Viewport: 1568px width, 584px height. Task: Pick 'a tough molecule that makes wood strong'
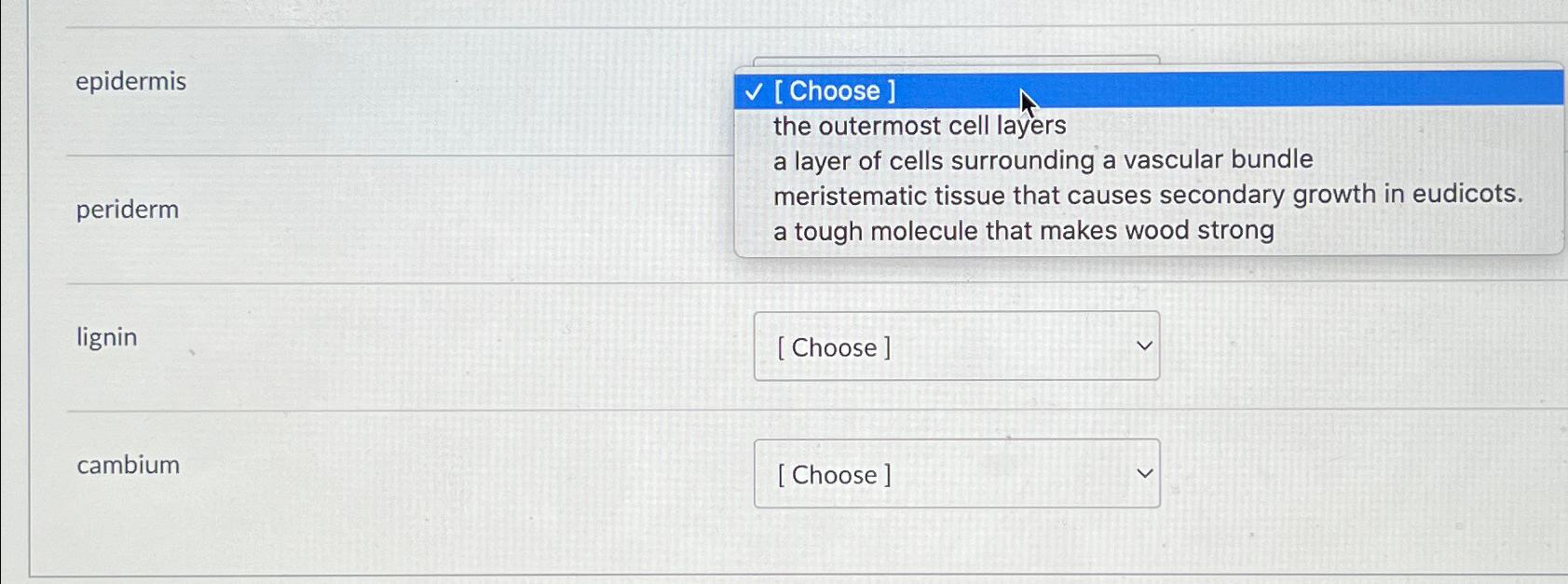coord(1024,230)
